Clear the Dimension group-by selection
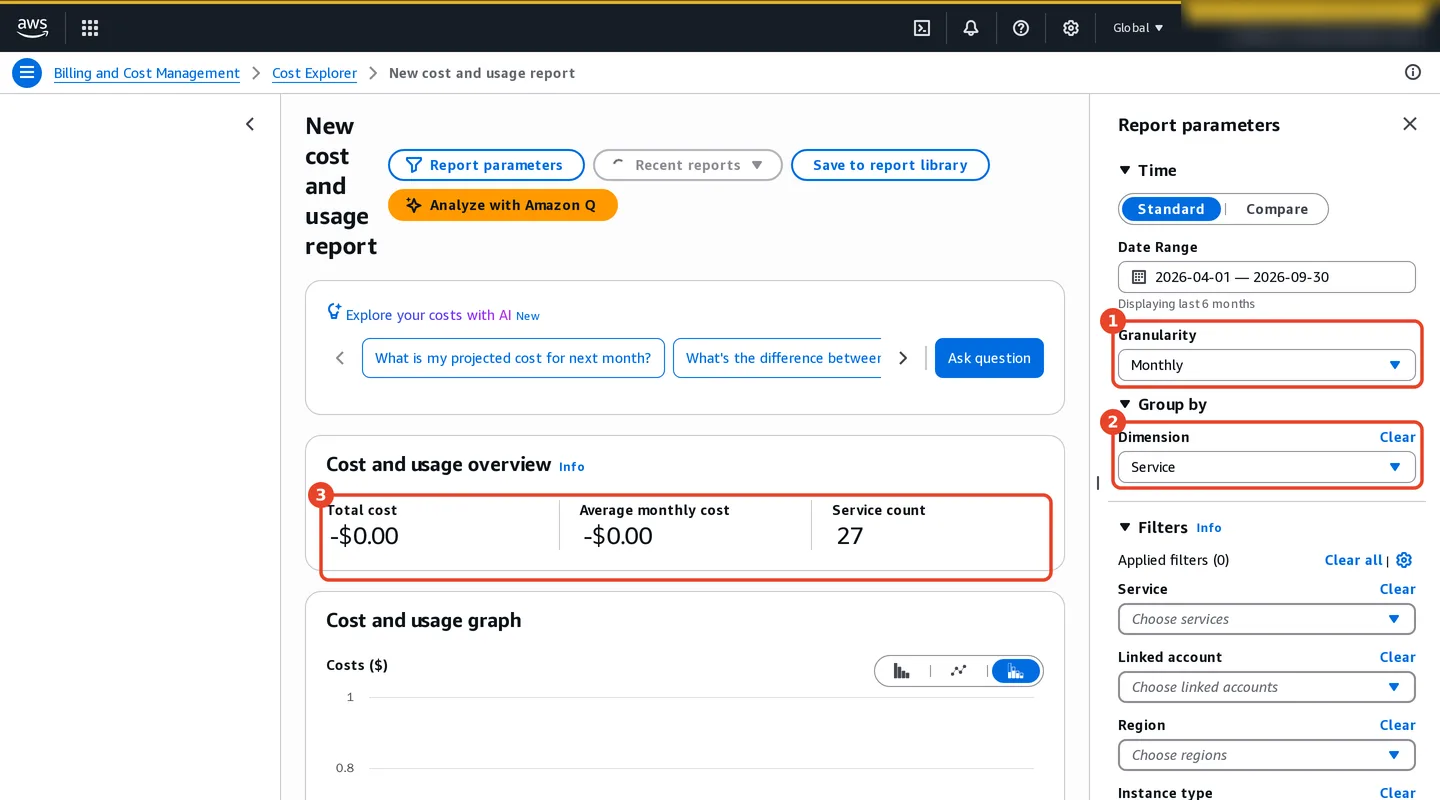 1398,437
